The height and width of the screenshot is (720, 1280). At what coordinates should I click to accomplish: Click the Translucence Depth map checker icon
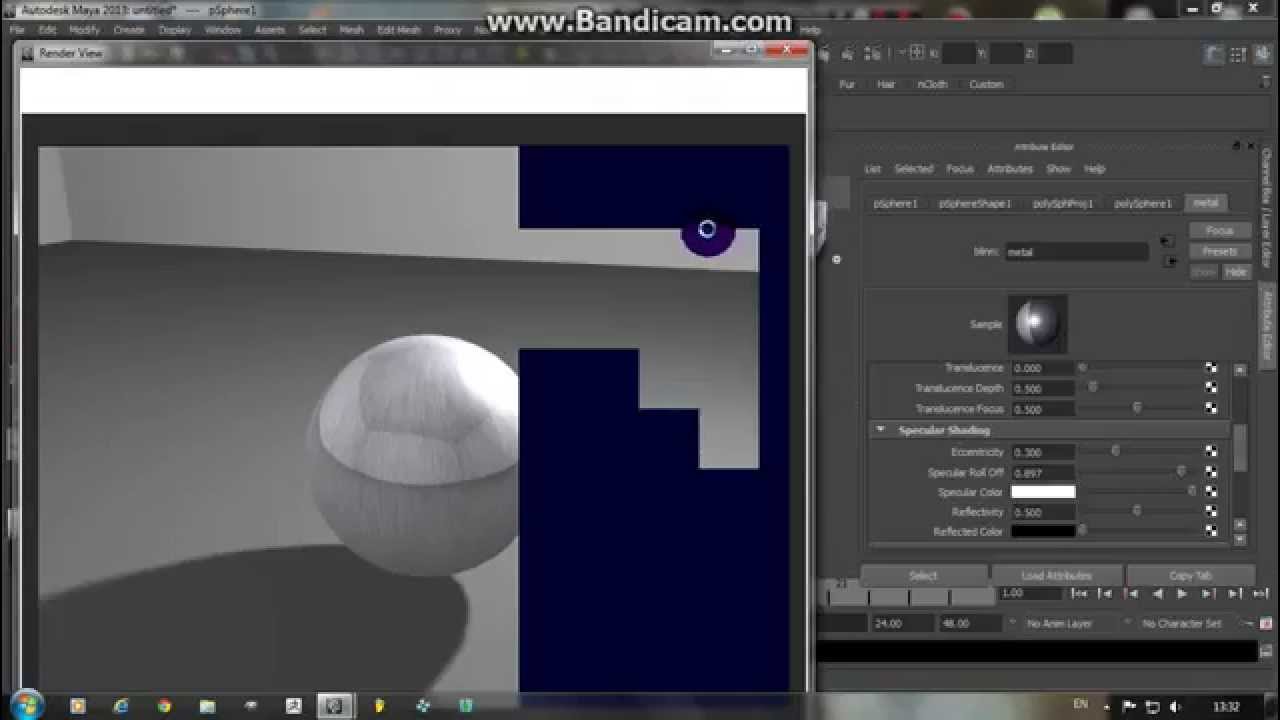pos(1211,388)
